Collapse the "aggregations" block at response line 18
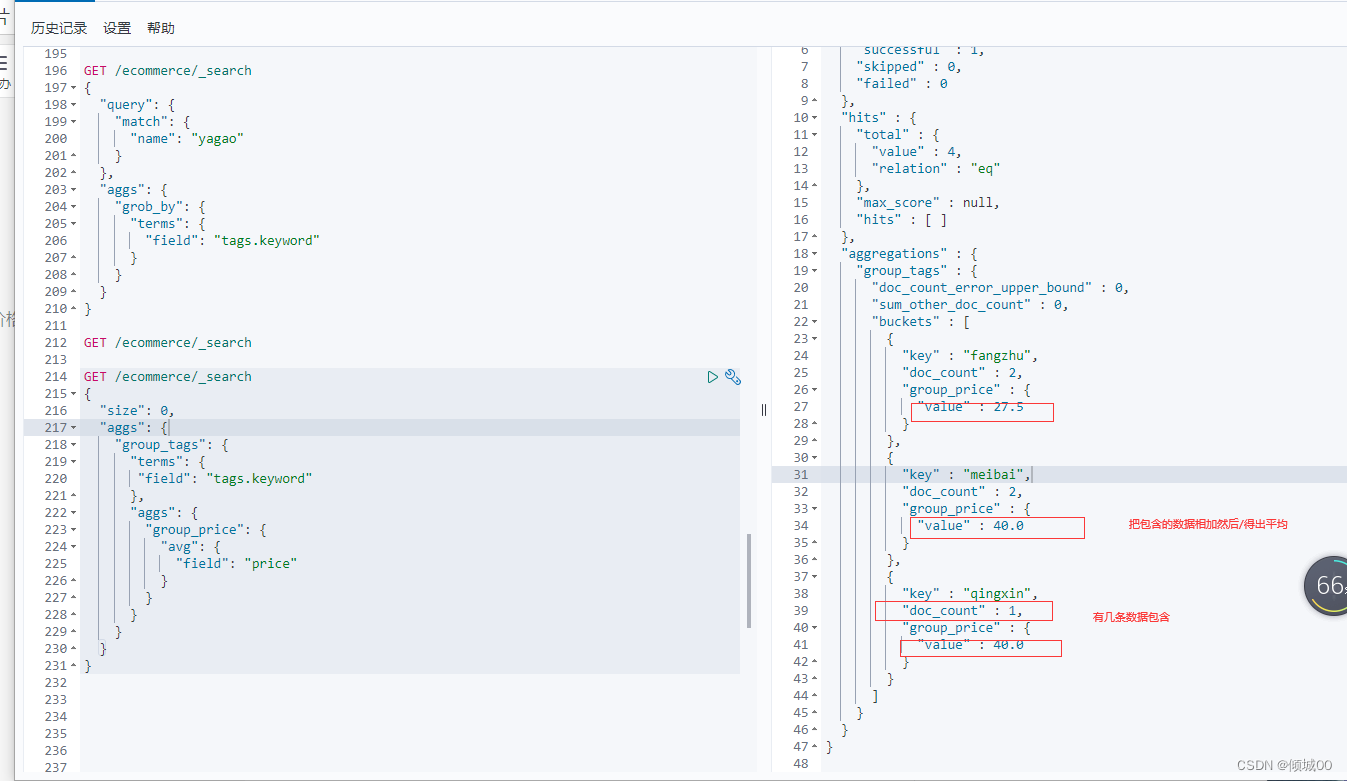 coord(815,254)
